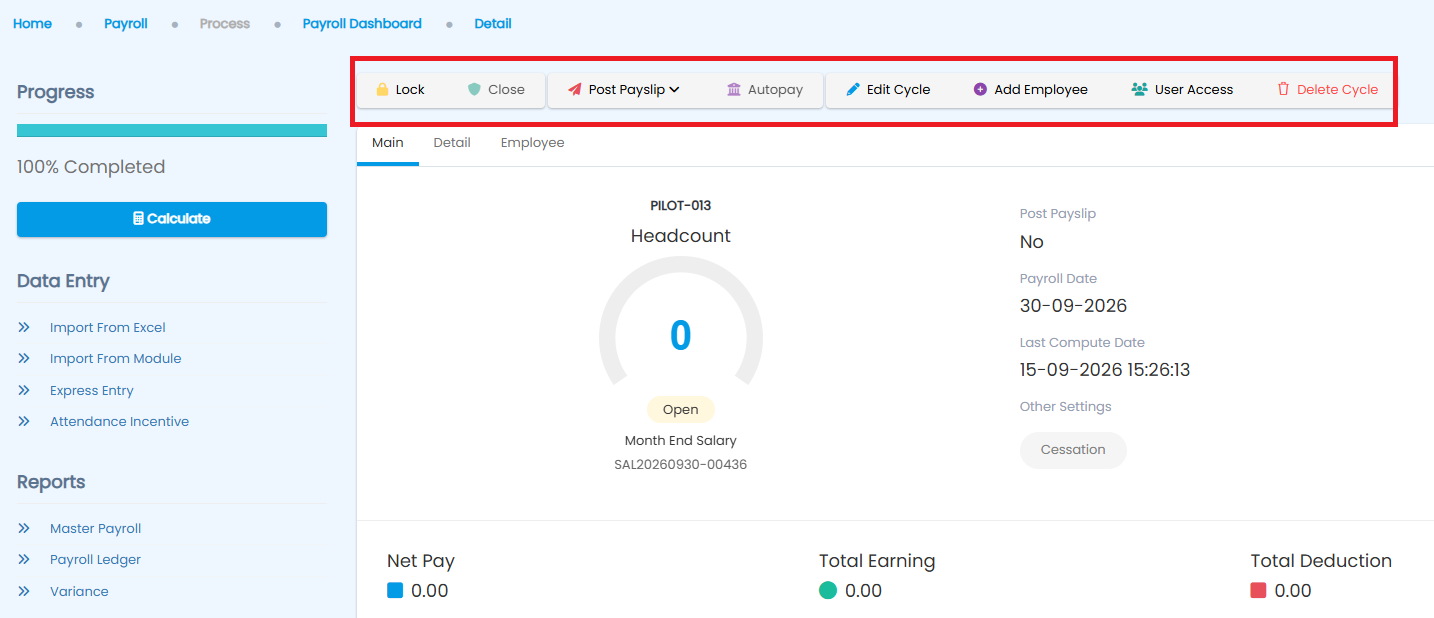Click the red Total Deduction square
The height and width of the screenshot is (618, 1434).
(1258, 590)
